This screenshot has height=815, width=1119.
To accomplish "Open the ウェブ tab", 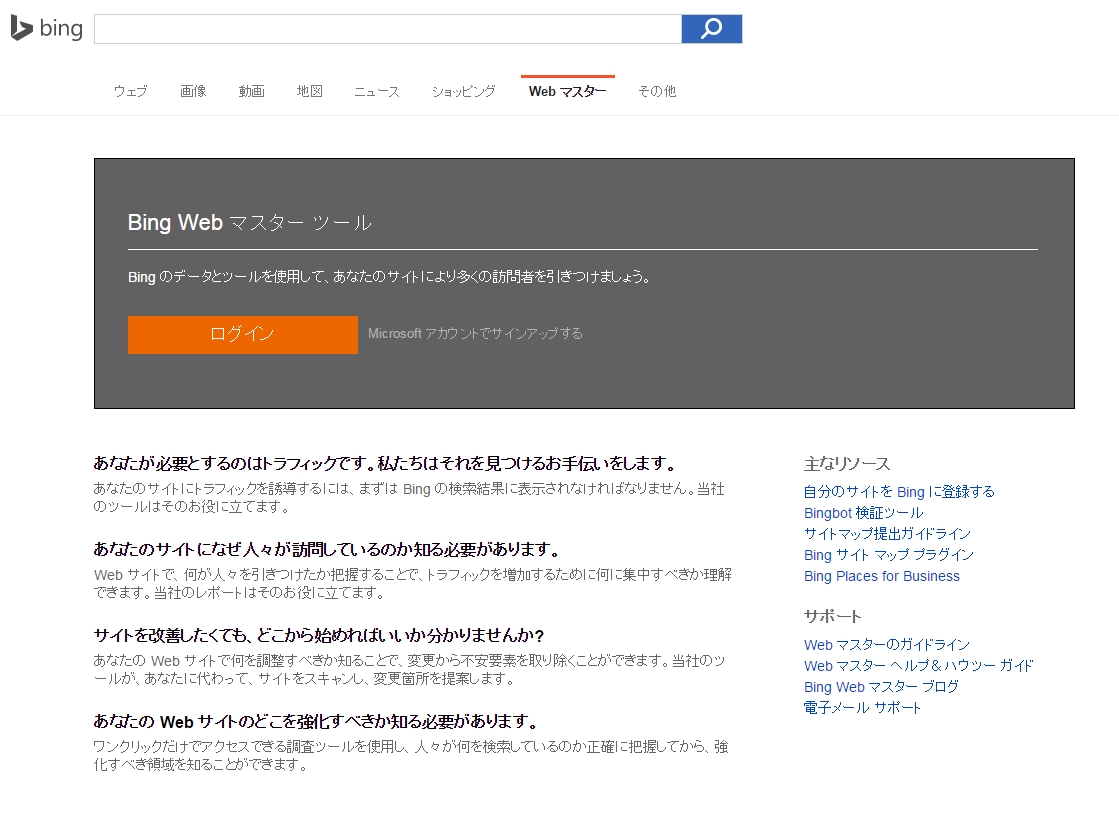I will point(131,91).
